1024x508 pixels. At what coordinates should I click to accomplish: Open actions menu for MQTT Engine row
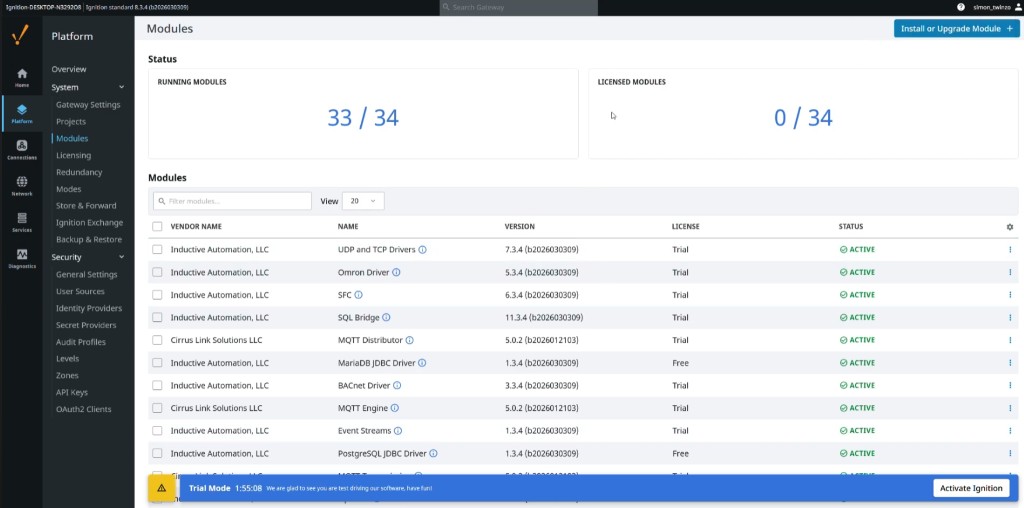pos(1010,408)
